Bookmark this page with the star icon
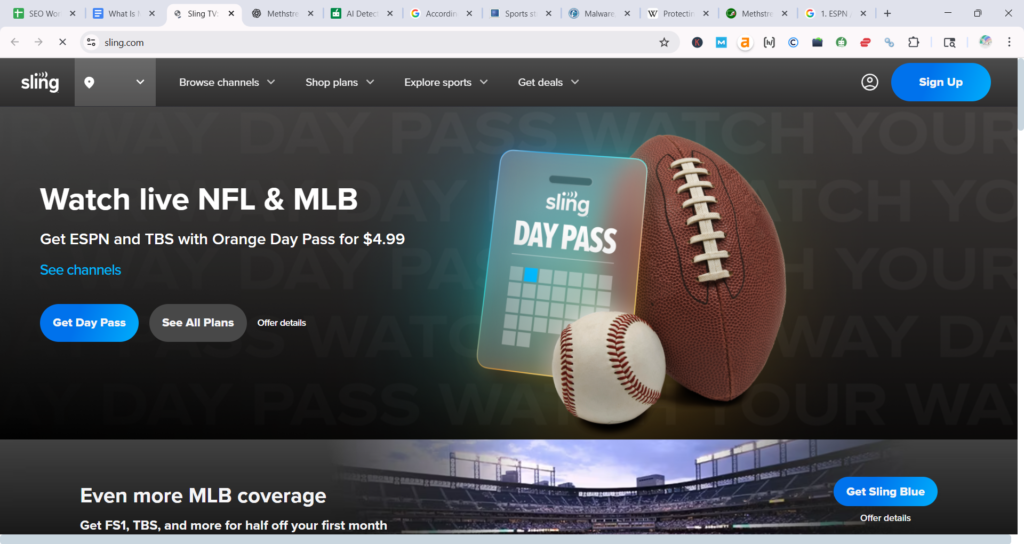1024x544 pixels. pos(664,42)
